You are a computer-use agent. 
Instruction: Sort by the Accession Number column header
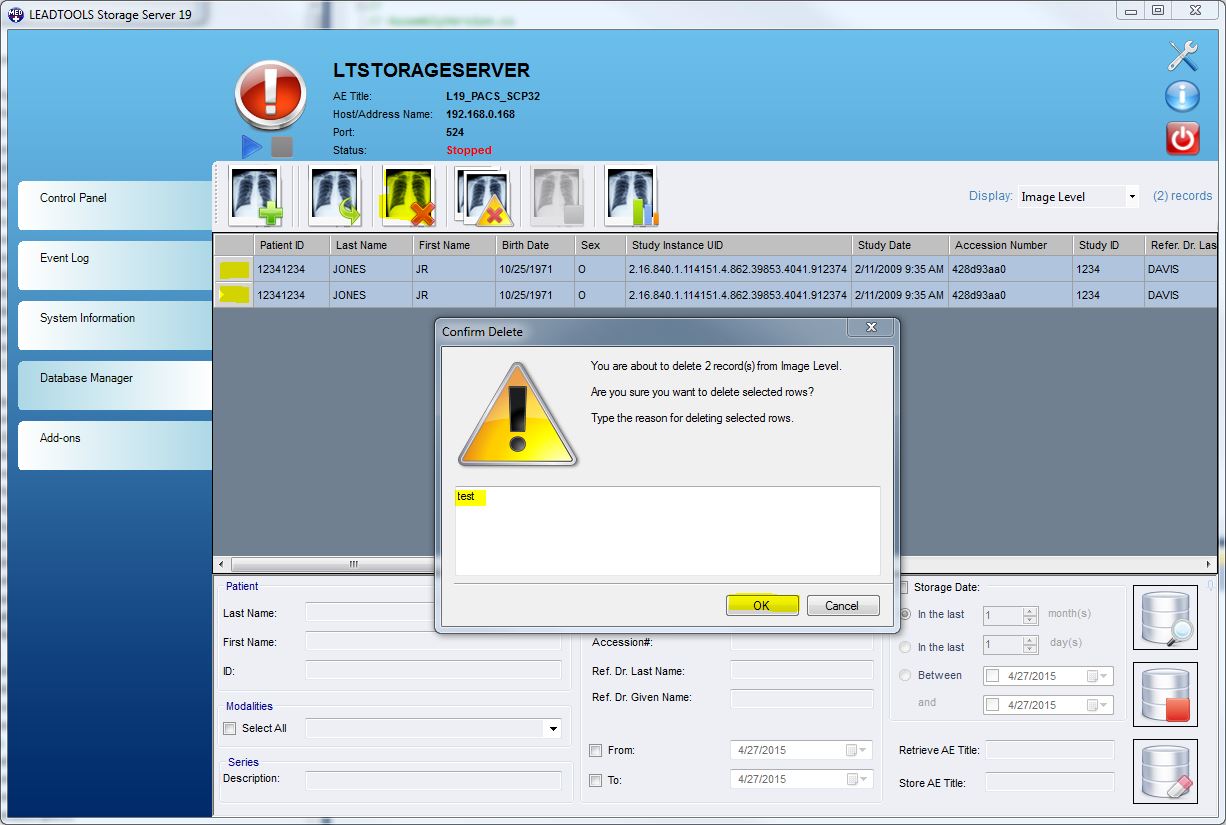tap(1009, 245)
